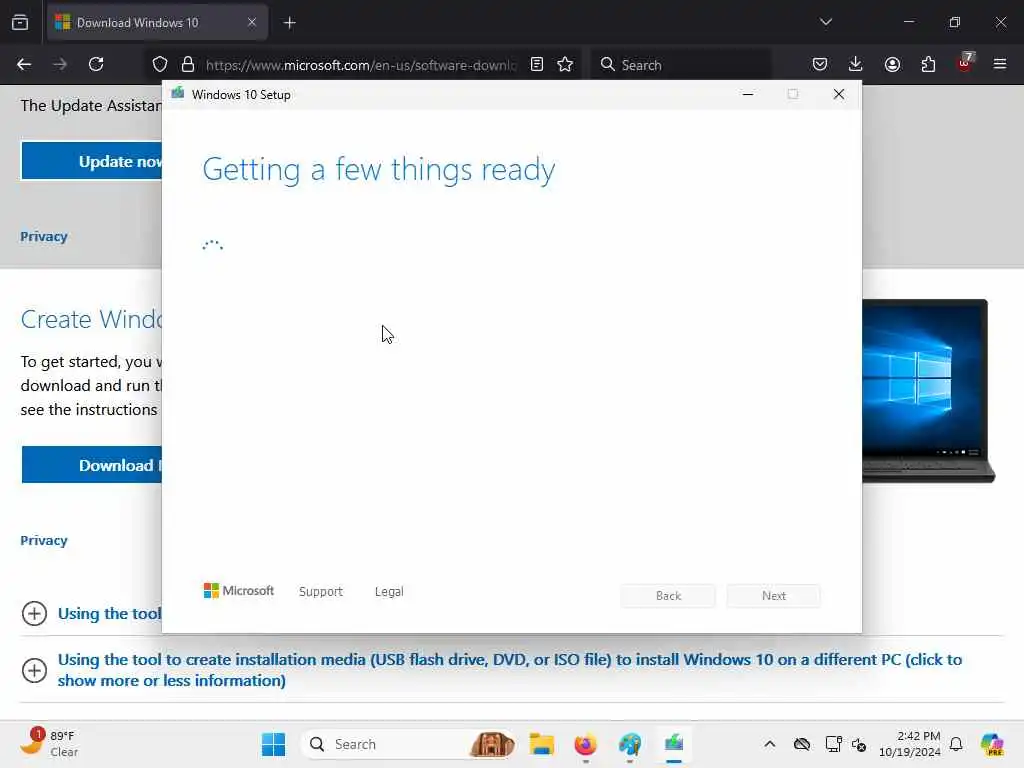1024x768 pixels.
Task: Select Windows 10 Setup taskbar icon
Action: (674, 744)
